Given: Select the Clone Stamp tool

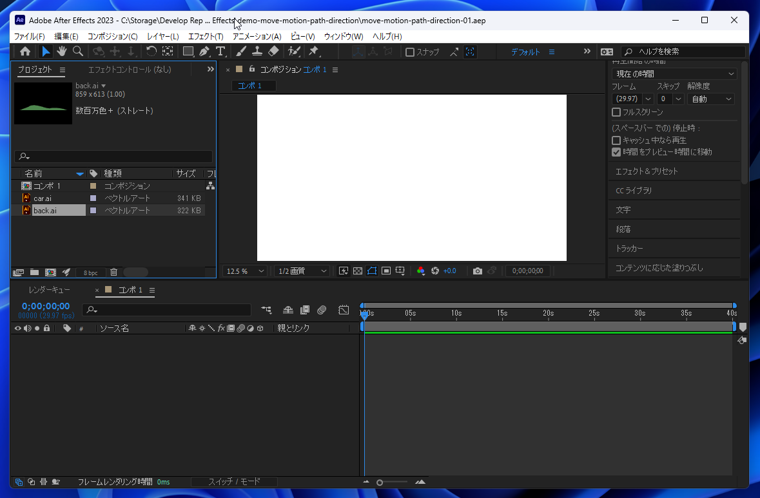Looking at the screenshot, I should 257,51.
